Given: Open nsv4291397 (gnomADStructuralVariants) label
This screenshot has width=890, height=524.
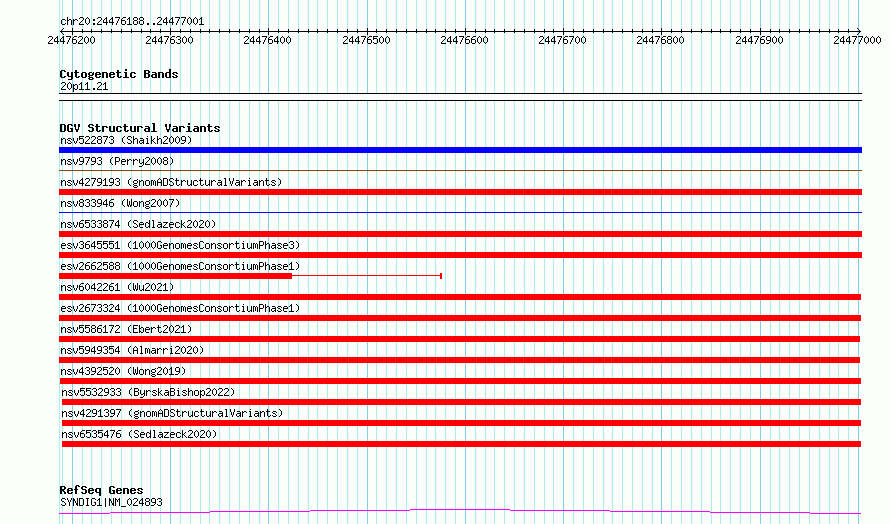Looking at the screenshot, I should pyautogui.click(x=172, y=413).
